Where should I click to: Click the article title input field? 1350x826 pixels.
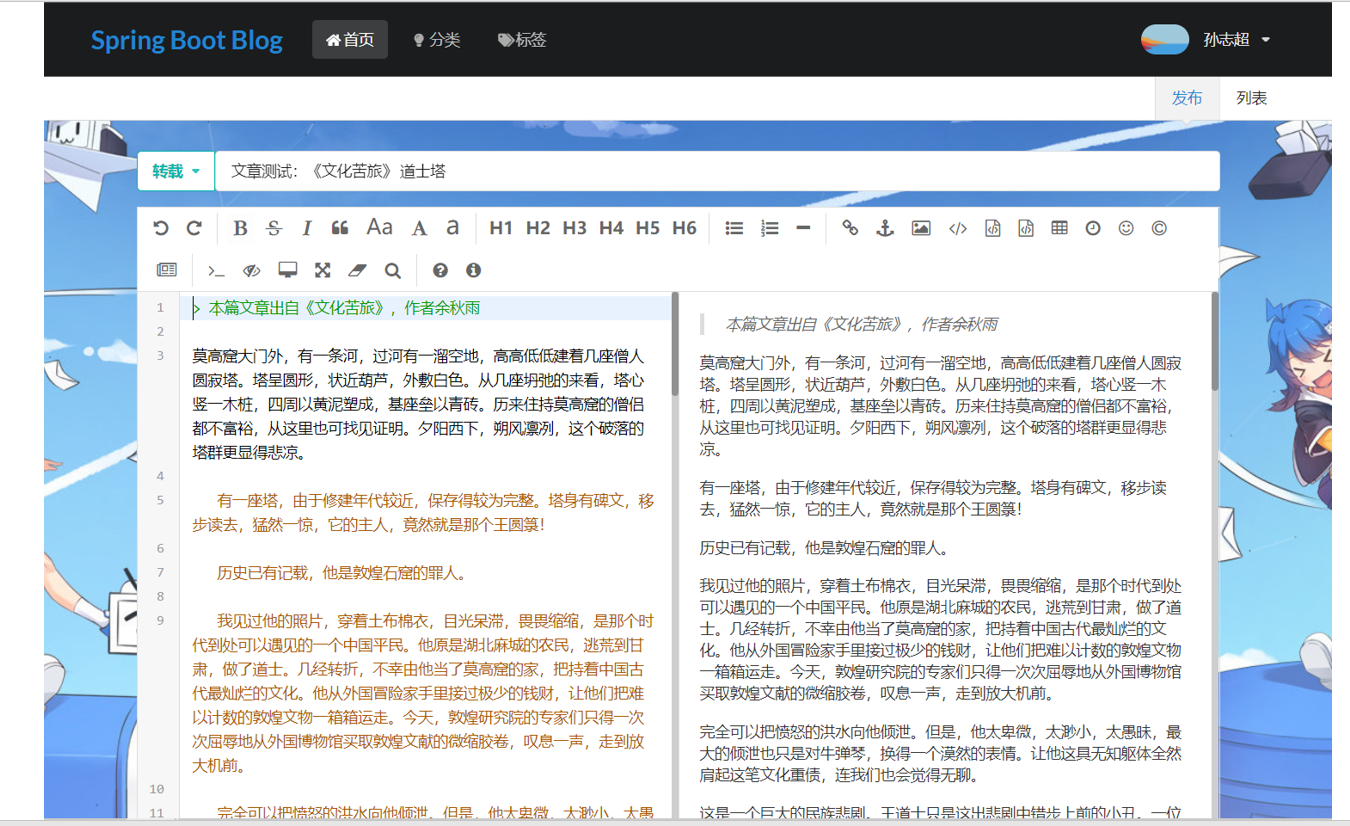[x=717, y=171]
